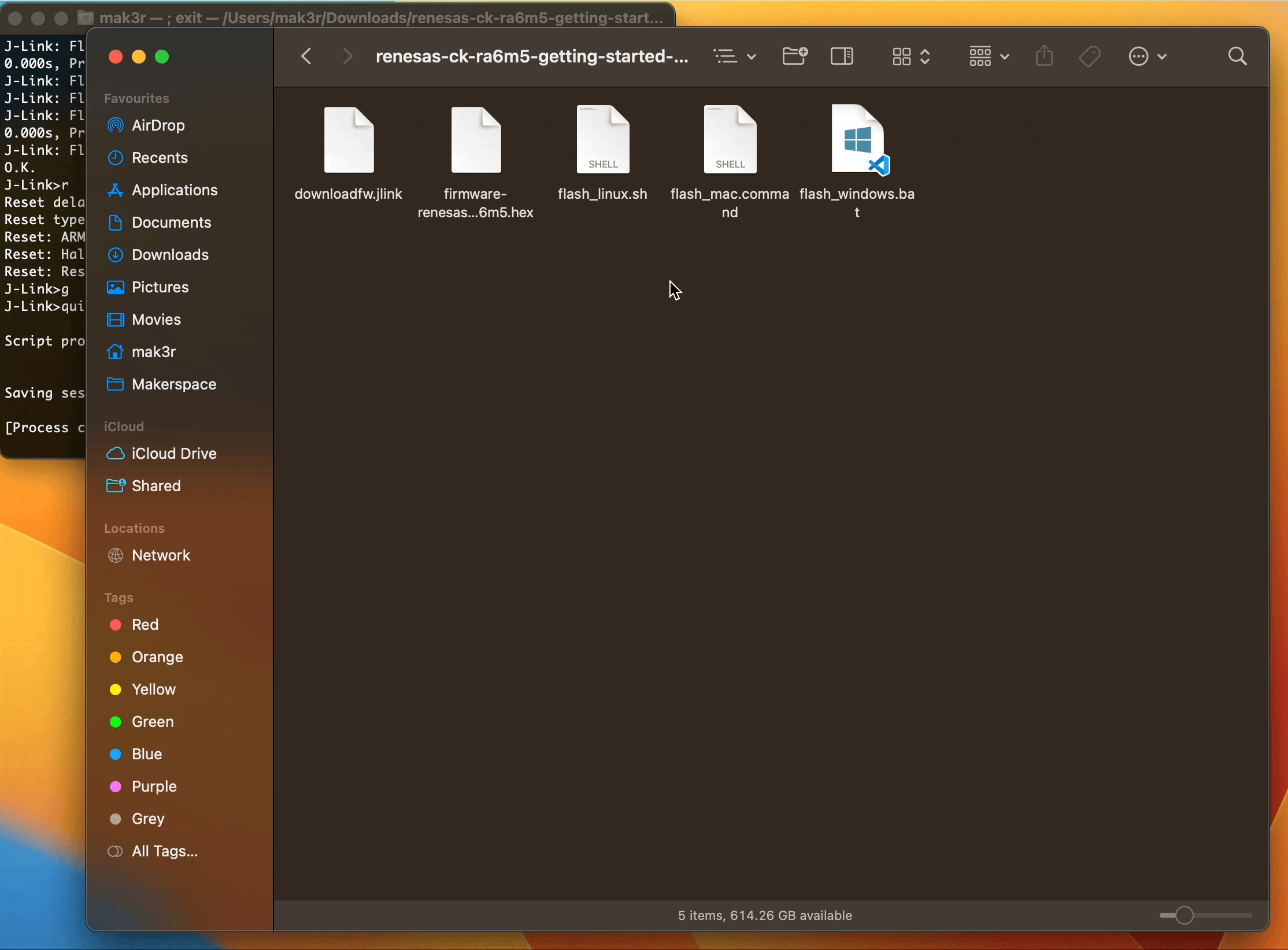Screen dimensions: 1288x950
Task: Click the Finder search magnifier icon
Action: pyautogui.click(x=1237, y=57)
